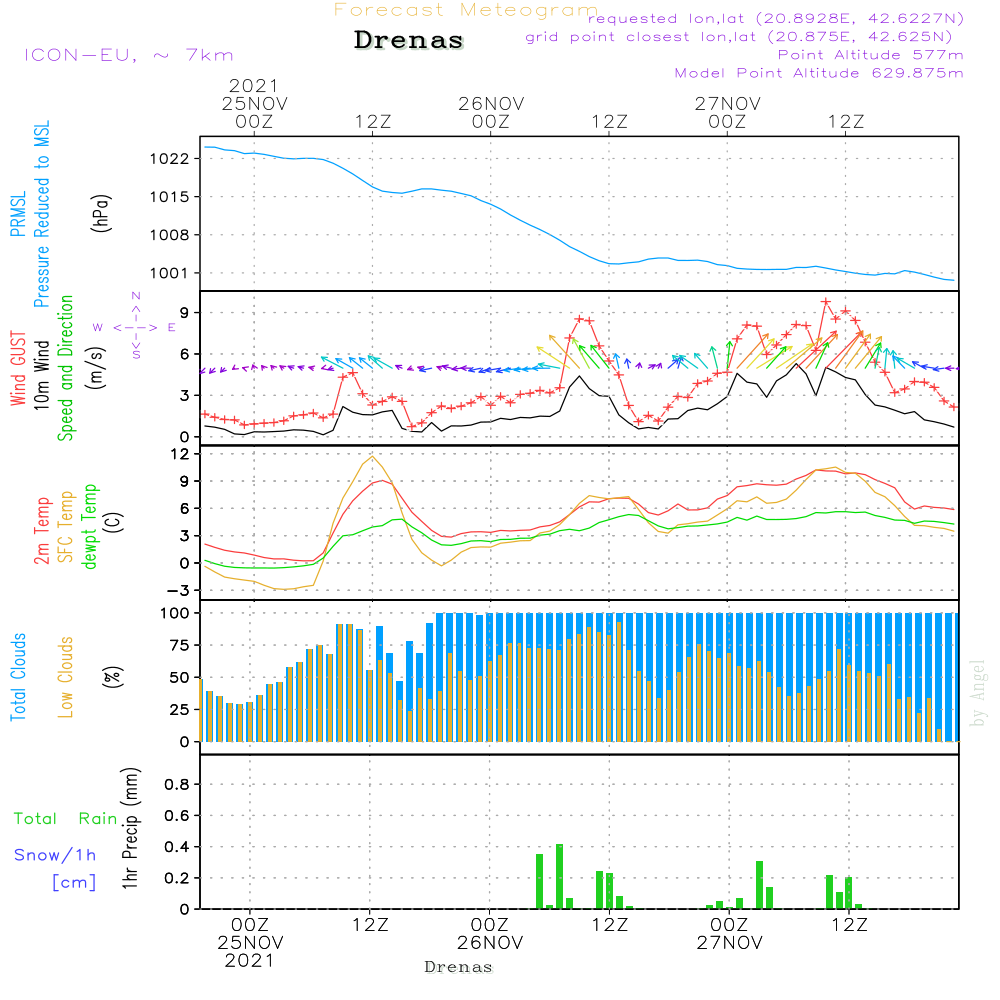Click the ICON-EU ~7km model label
This screenshot has width=1000, height=1000.
pyautogui.click(x=128, y=55)
